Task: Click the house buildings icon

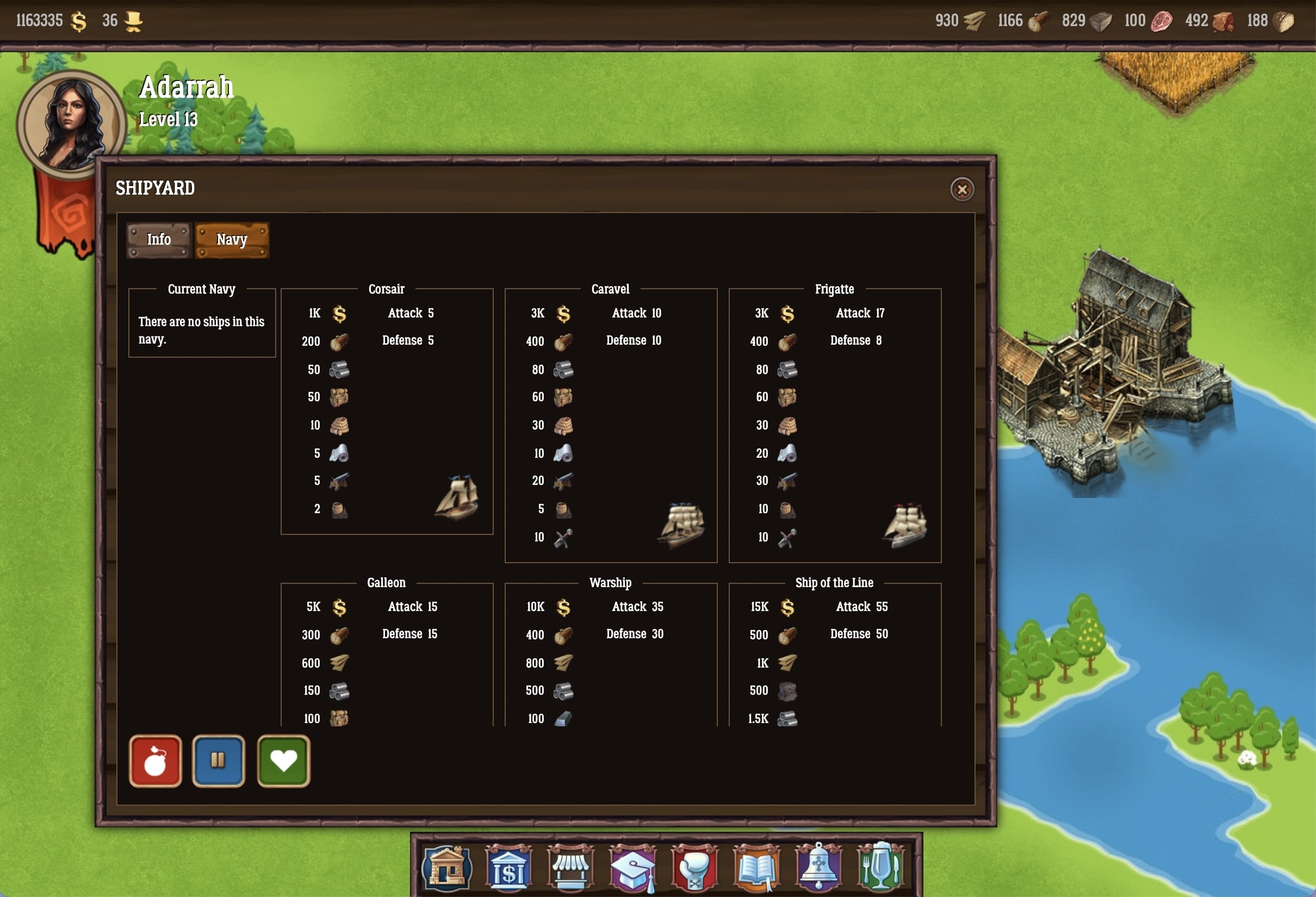Action: [446, 868]
